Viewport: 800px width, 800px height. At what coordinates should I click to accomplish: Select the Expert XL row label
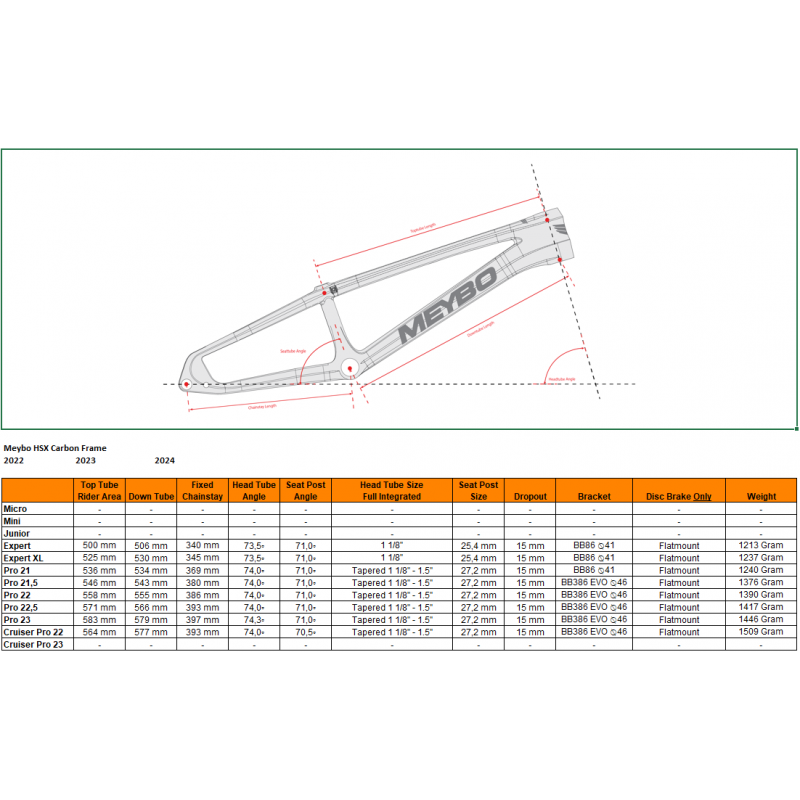coord(27,557)
